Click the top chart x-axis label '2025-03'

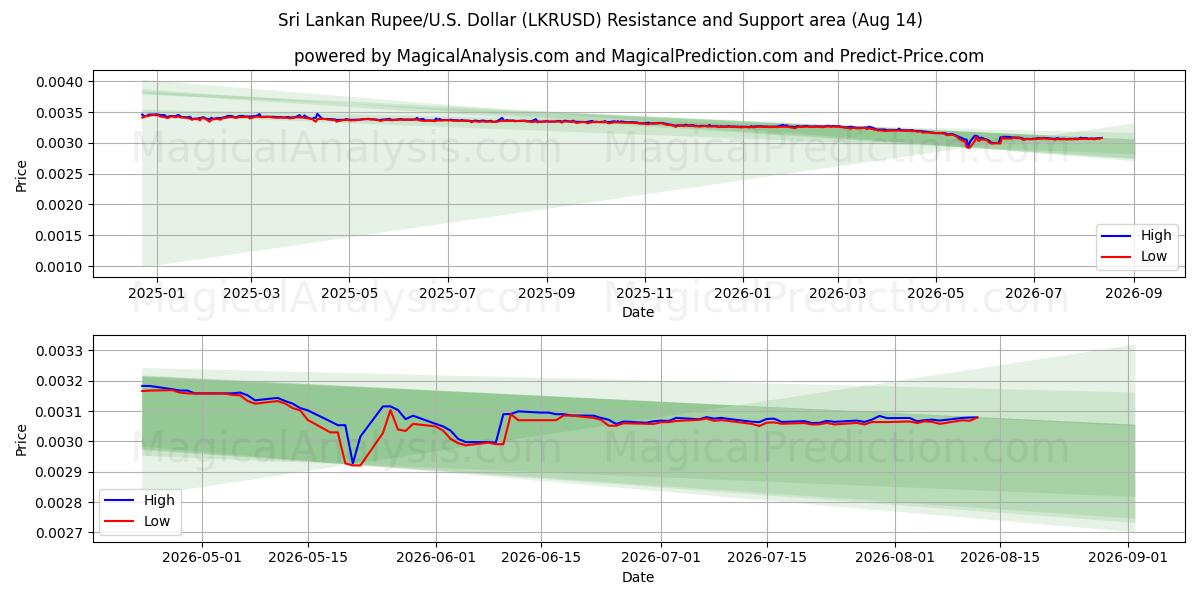click(x=250, y=295)
